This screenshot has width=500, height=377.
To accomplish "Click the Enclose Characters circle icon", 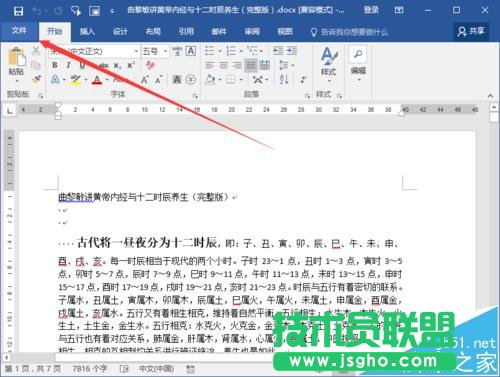I will pos(191,80).
